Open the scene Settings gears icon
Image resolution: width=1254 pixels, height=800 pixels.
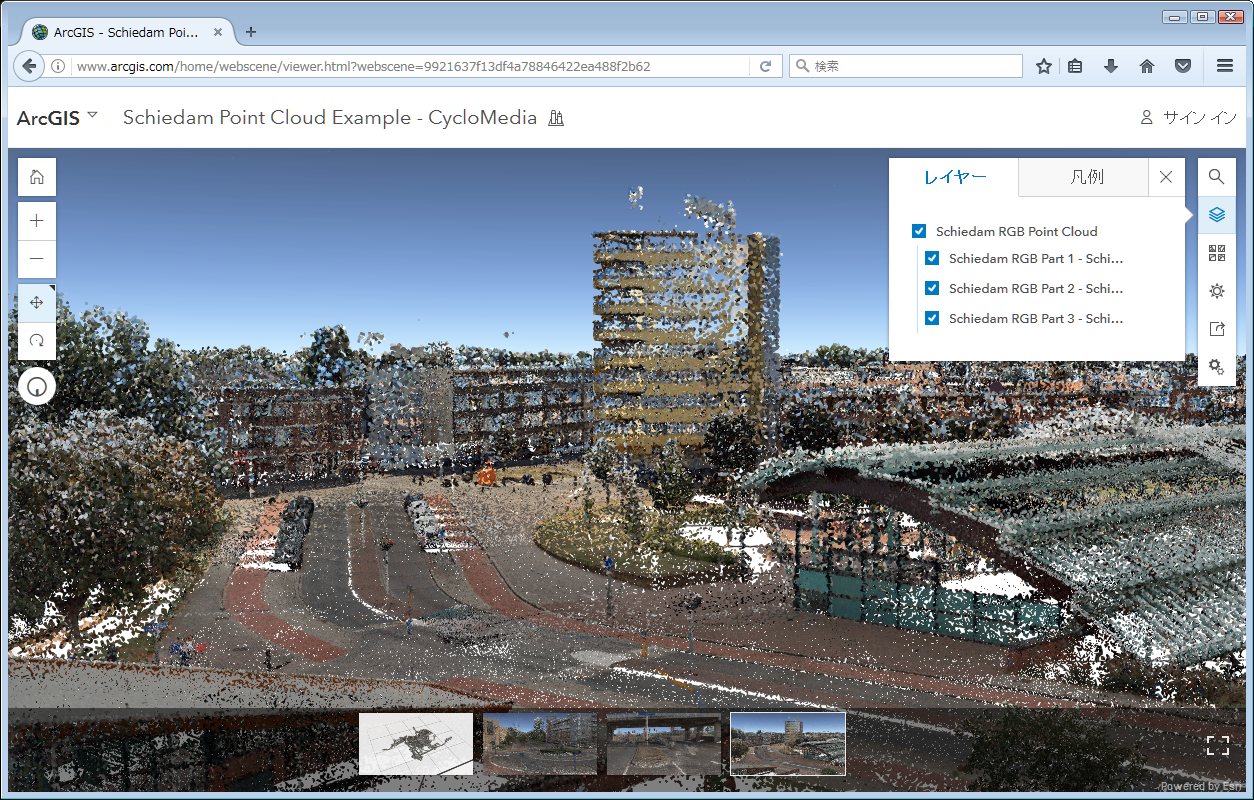pos(1217,367)
